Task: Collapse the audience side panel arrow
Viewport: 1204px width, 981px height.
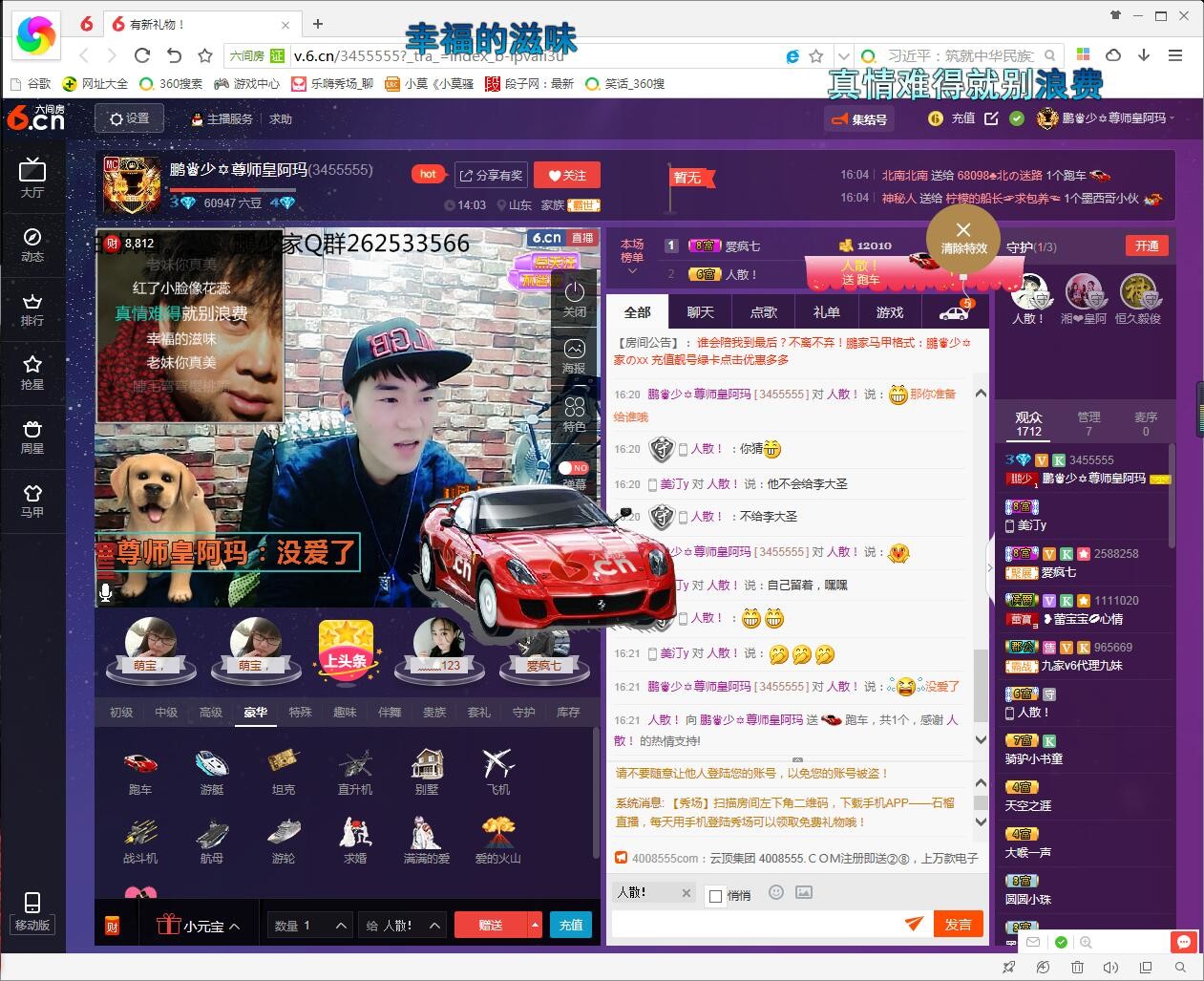Action: point(990,567)
